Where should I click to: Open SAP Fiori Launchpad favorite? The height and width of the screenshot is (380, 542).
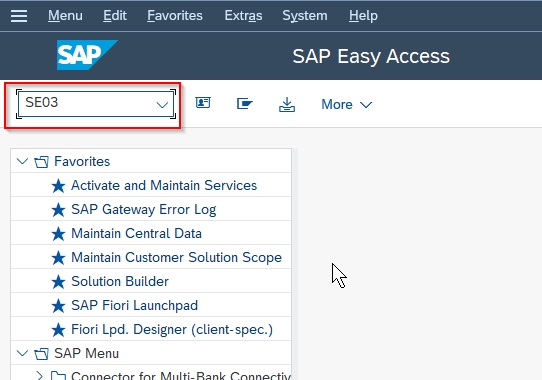pos(134,305)
